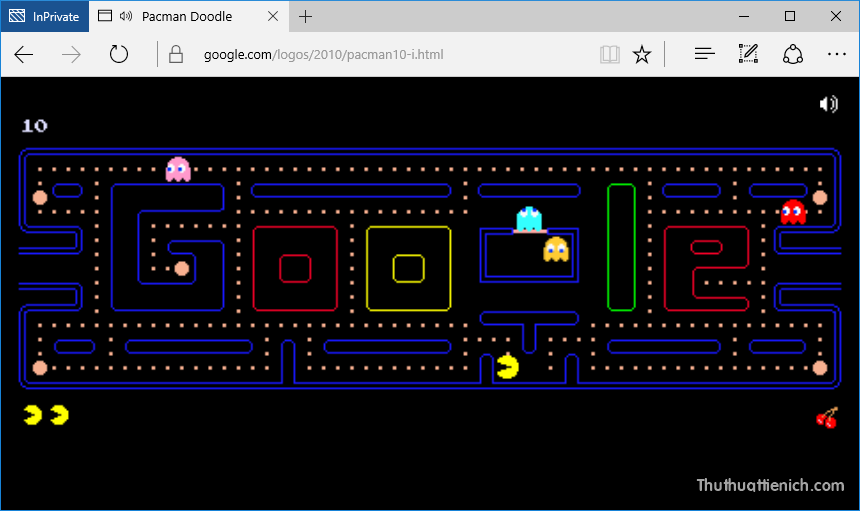
Task: Click the top-right power pellet
Action: point(819,197)
